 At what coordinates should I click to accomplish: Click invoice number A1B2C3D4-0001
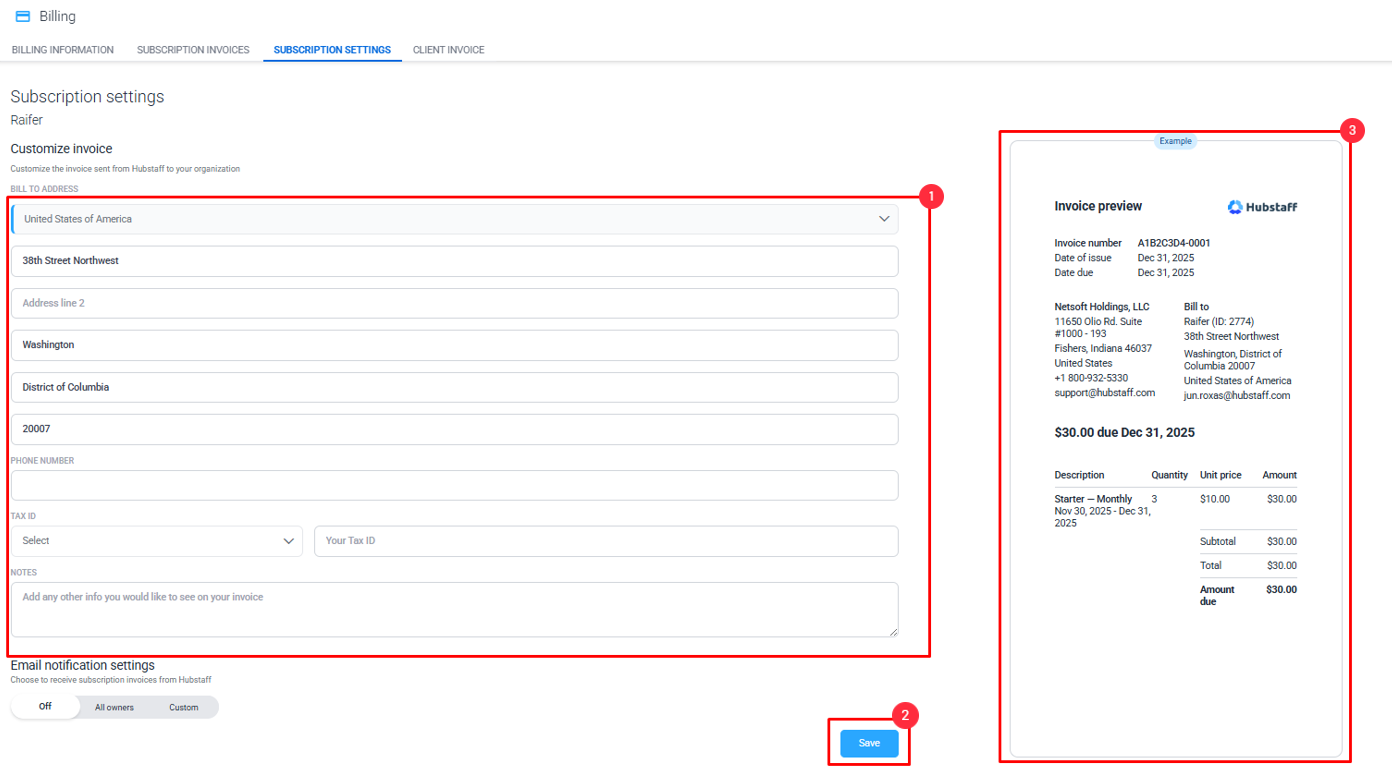tap(1174, 243)
